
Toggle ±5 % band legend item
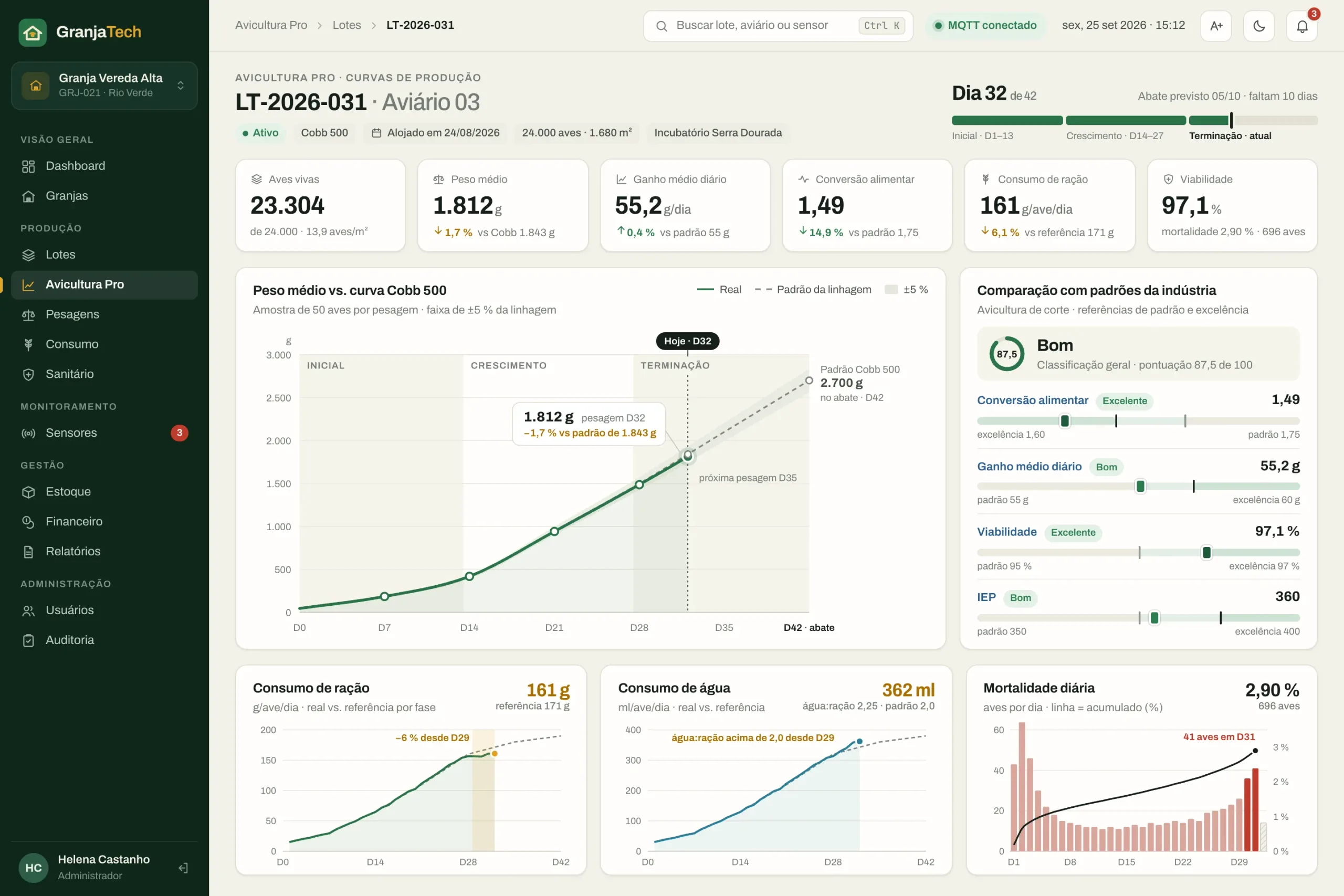(x=906, y=290)
